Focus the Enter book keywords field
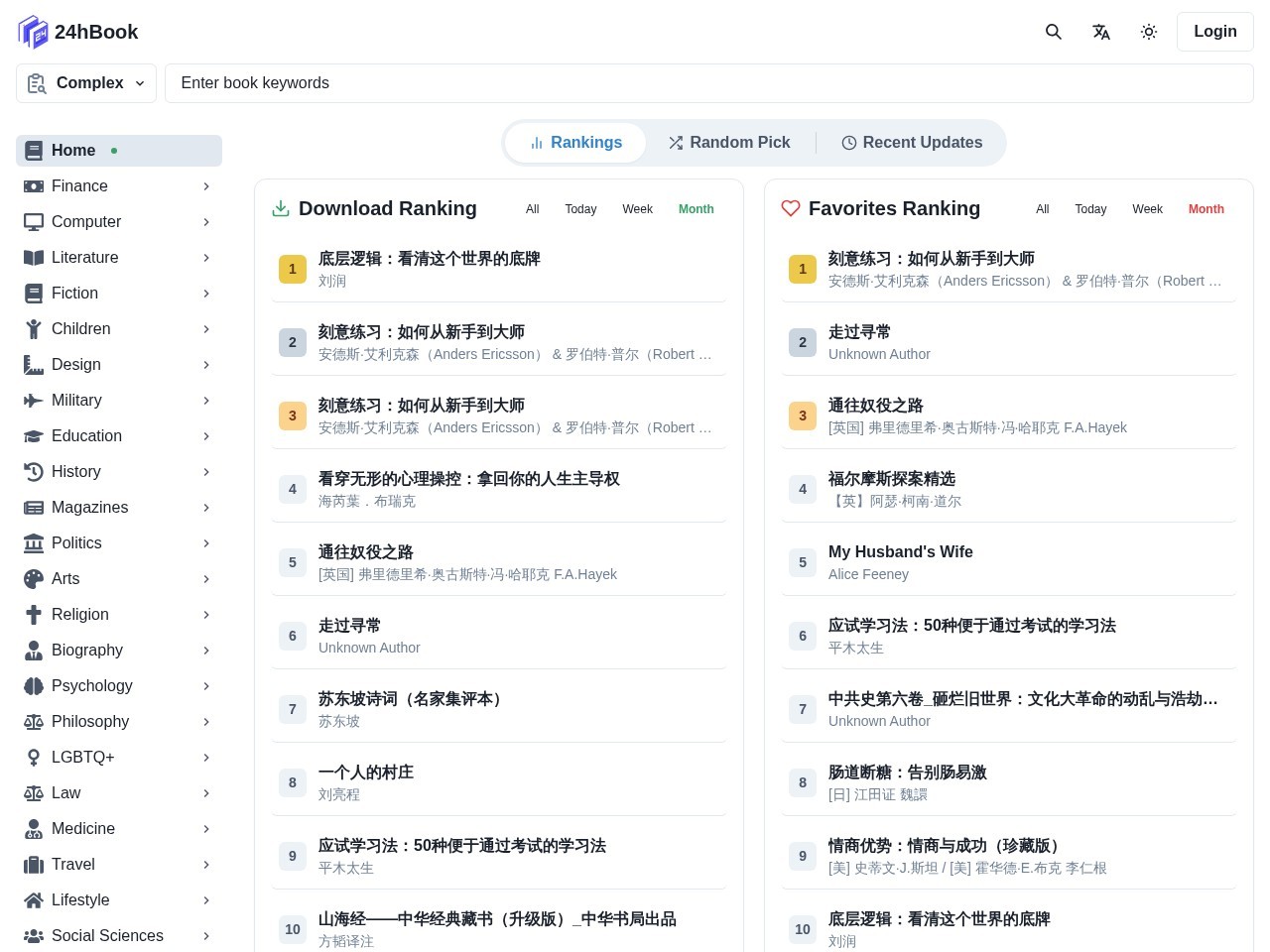This screenshot has height=952, width=1270. point(709,83)
